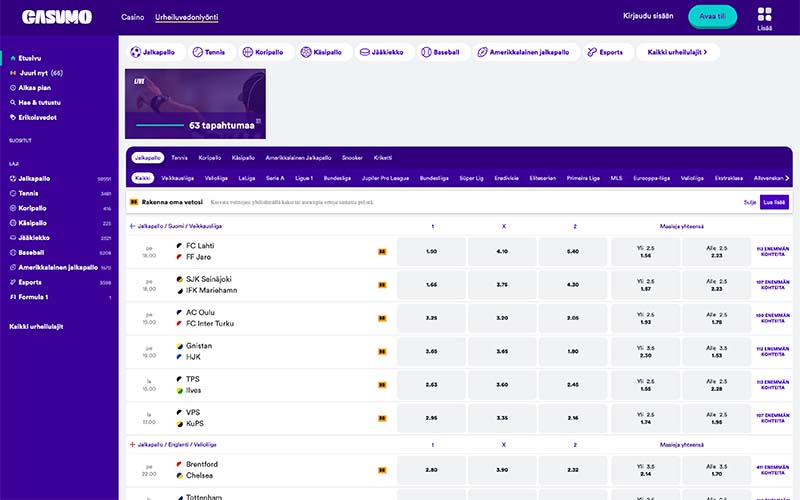This screenshot has height=500, width=800.
Task: Select draw odds 3.75 for SJK Seinäjoki match
Action: tap(502, 285)
